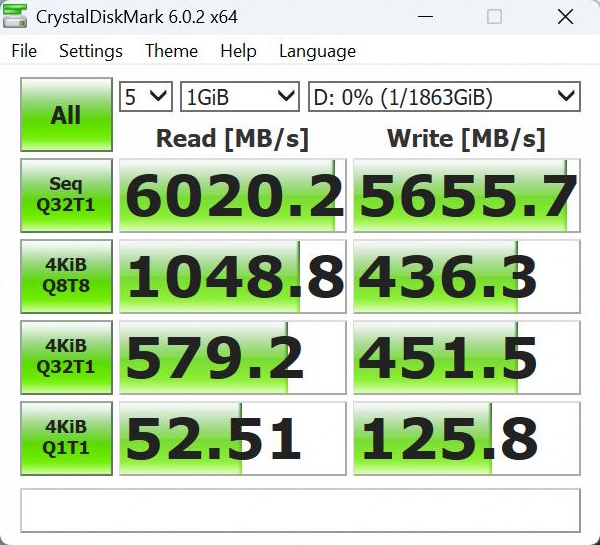Open the Help menu
This screenshot has height=545, width=600.
(x=238, y=51)
